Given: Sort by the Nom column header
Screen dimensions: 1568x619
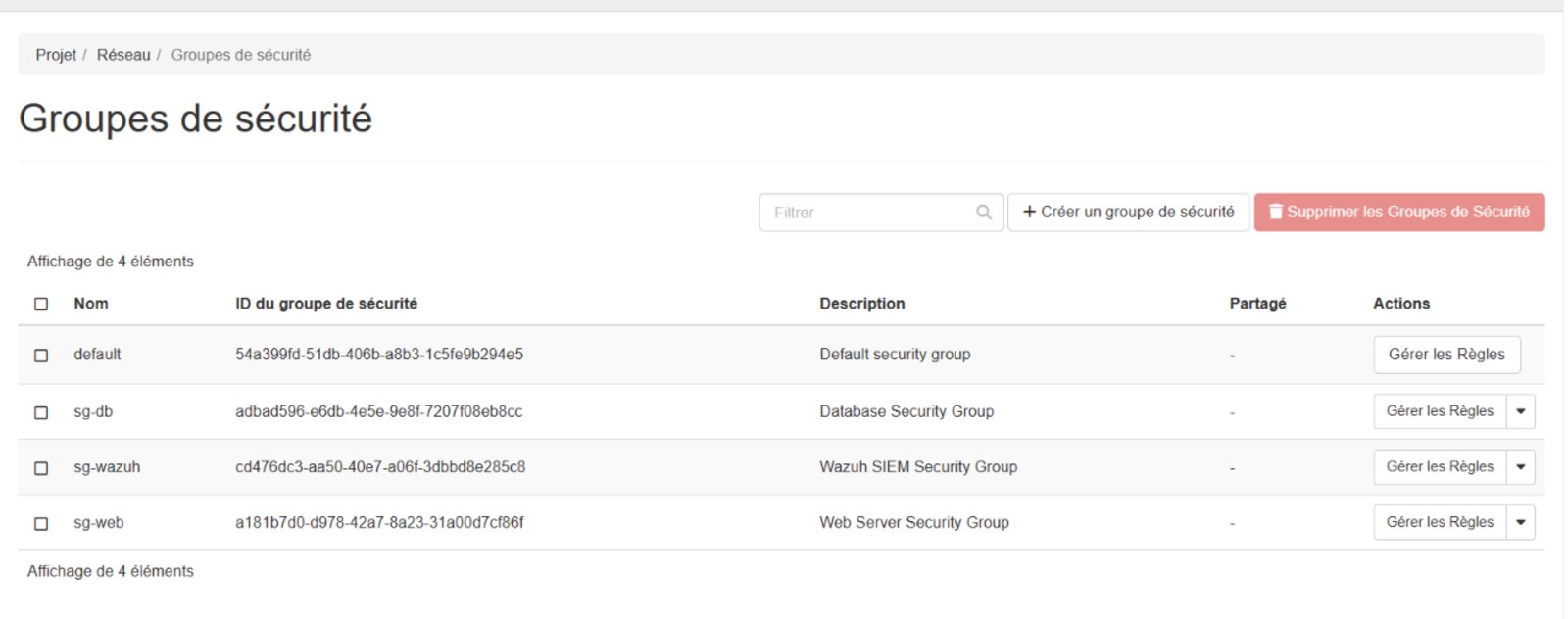Looking at the screenshot, I should 91,304.
